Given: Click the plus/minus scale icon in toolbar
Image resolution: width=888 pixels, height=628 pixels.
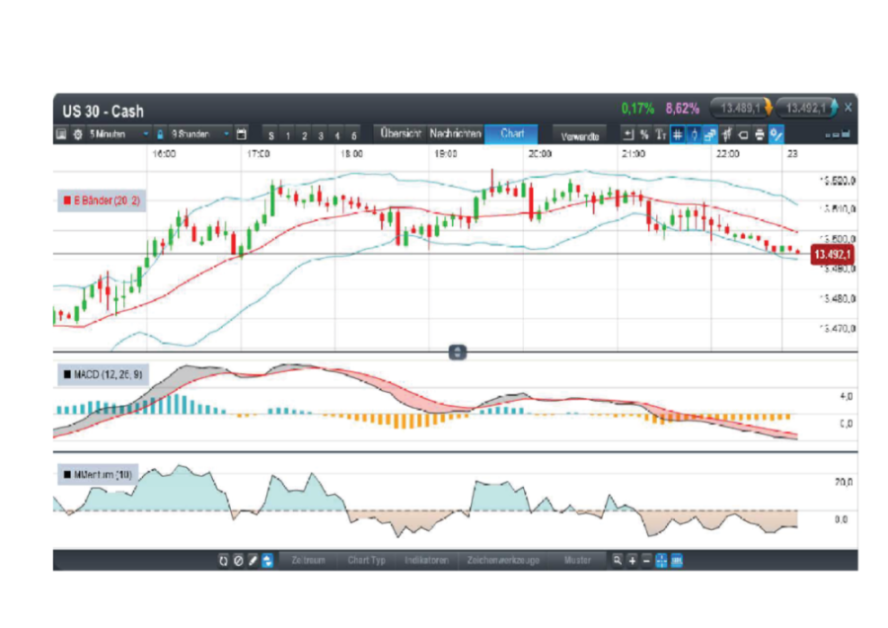Looking at the screenshot, I should coord(628,134).
